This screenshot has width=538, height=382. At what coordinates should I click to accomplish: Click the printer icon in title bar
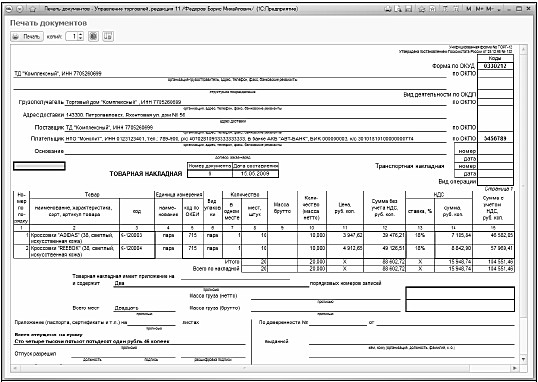click(388, 9)
